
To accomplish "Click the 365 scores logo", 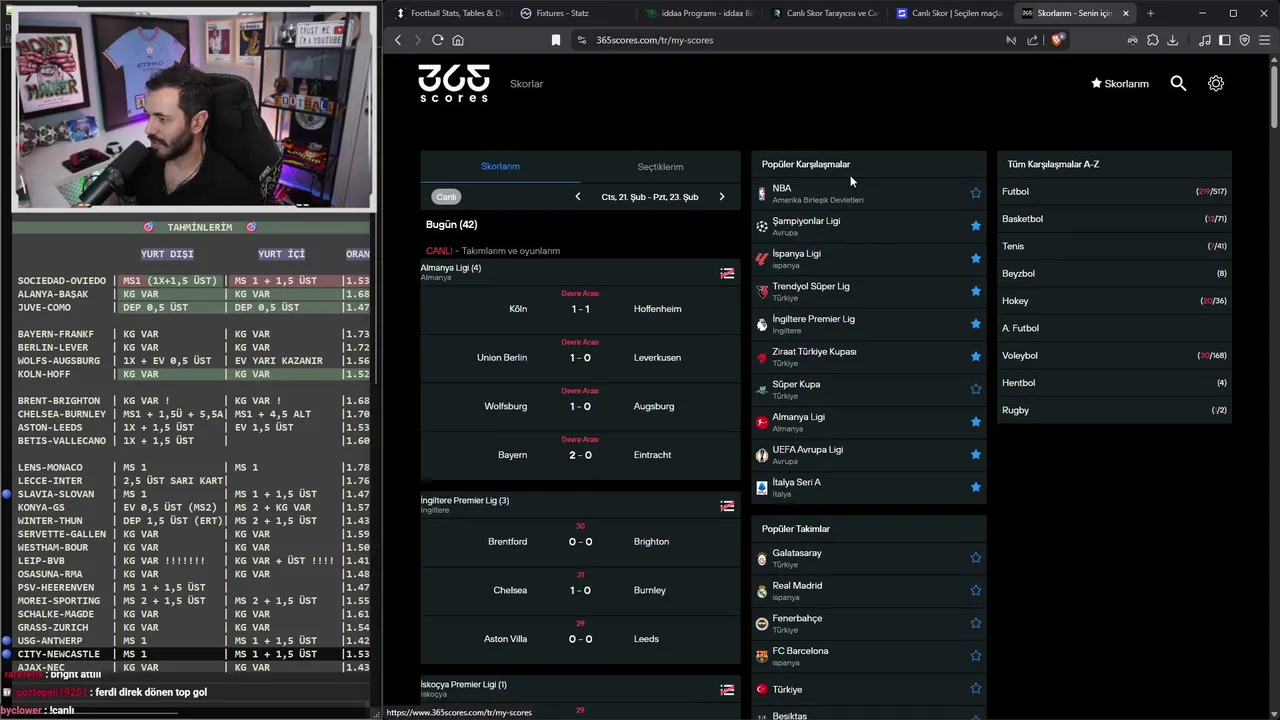I will tap(454, 83).
